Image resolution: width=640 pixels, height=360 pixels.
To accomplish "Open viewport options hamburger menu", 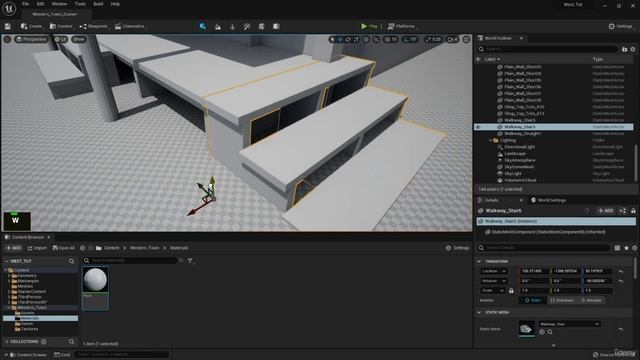I will coord(7,39).
